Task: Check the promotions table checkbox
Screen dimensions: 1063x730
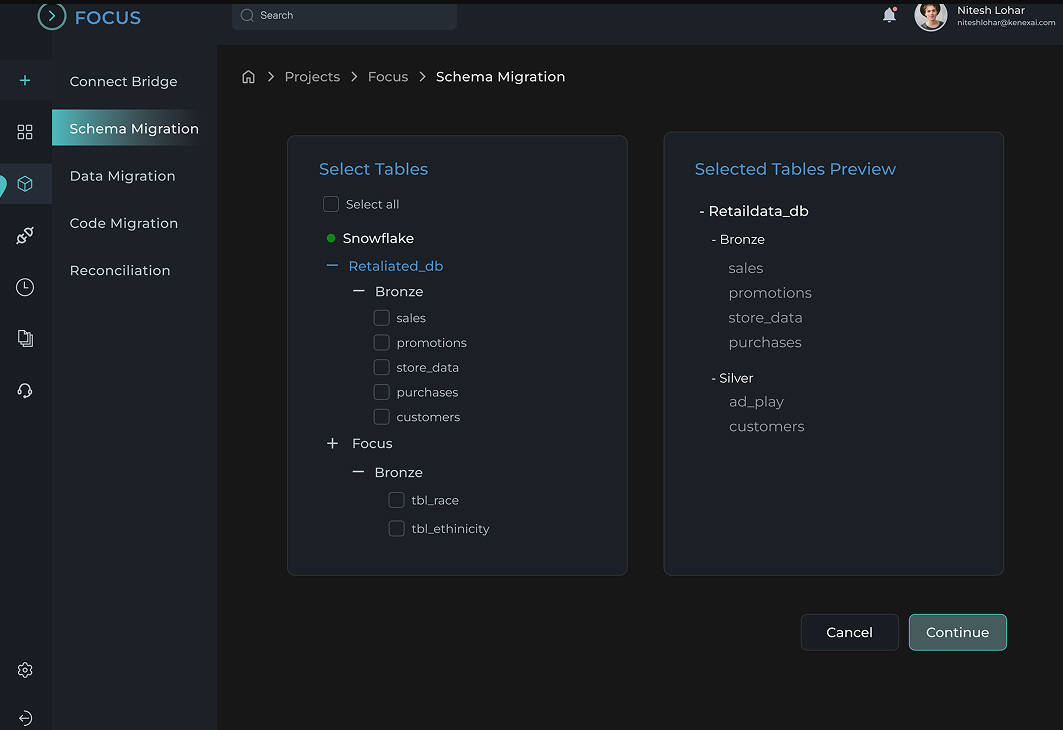Action: coord(382,342)
